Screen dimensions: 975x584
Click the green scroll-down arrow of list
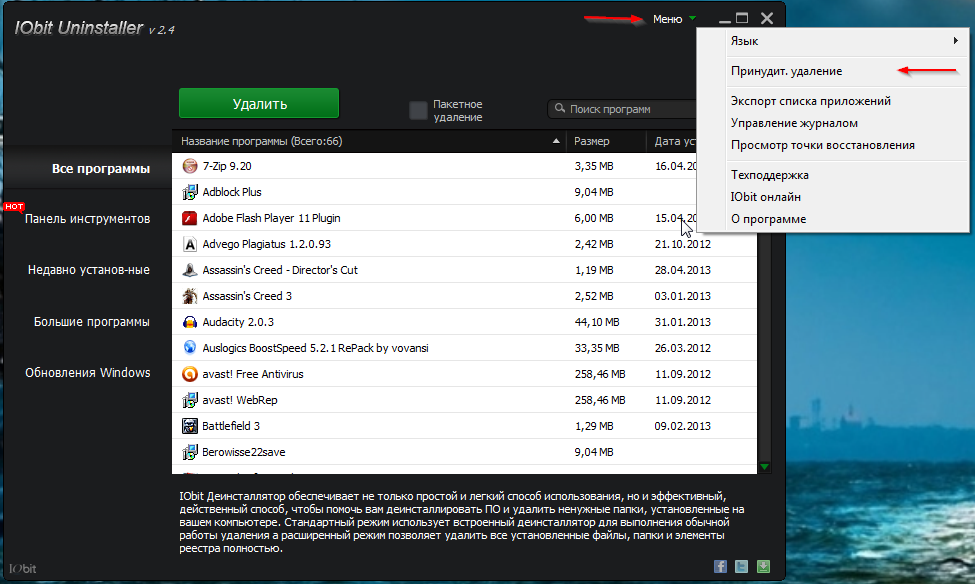pyautogui.click(x=764, y=466)
